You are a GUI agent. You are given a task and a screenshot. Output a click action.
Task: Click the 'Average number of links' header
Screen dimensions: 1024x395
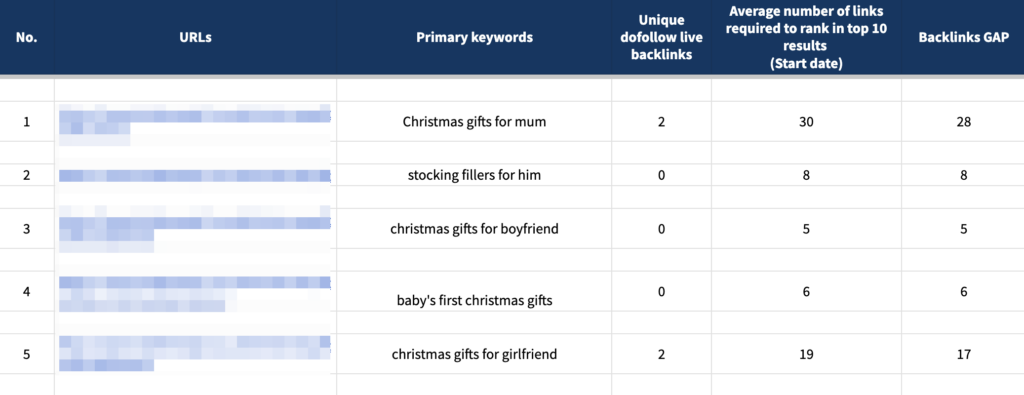[x=807, y=37]
